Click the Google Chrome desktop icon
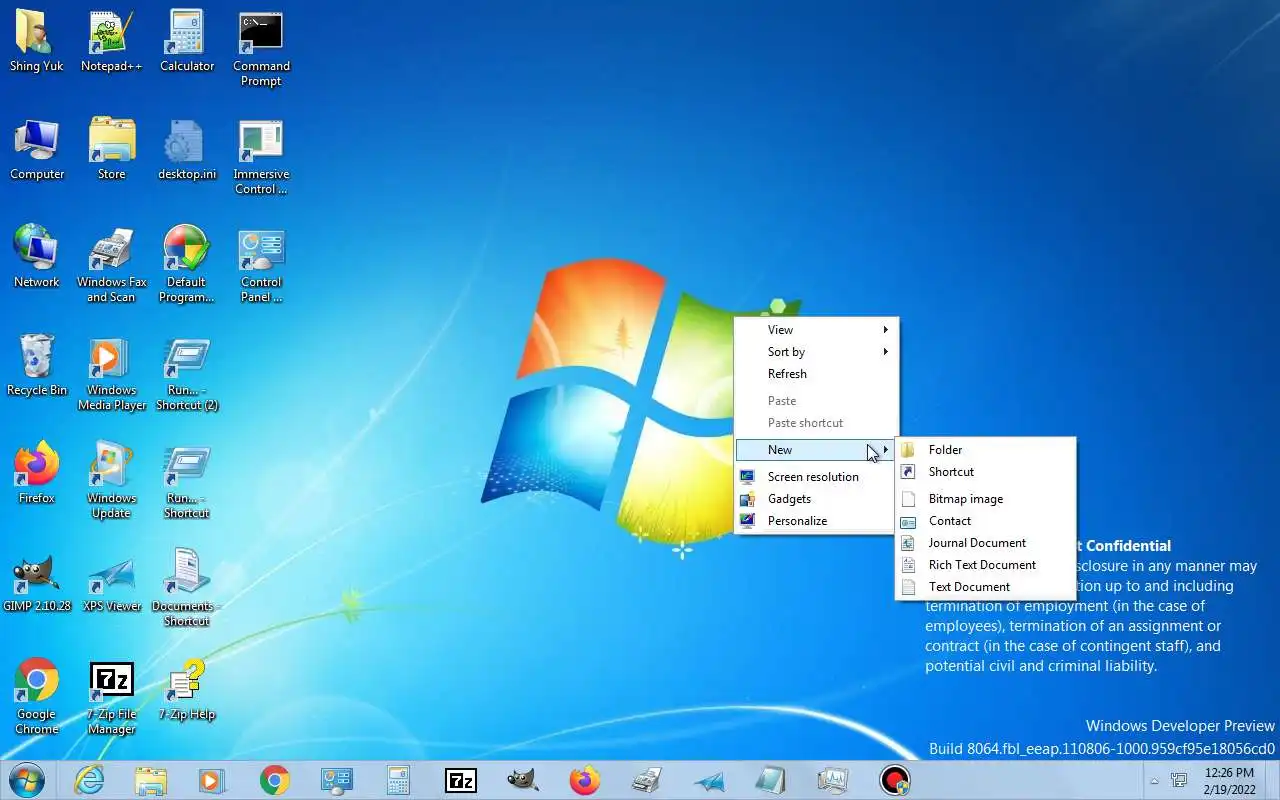 tap(37, 697)
